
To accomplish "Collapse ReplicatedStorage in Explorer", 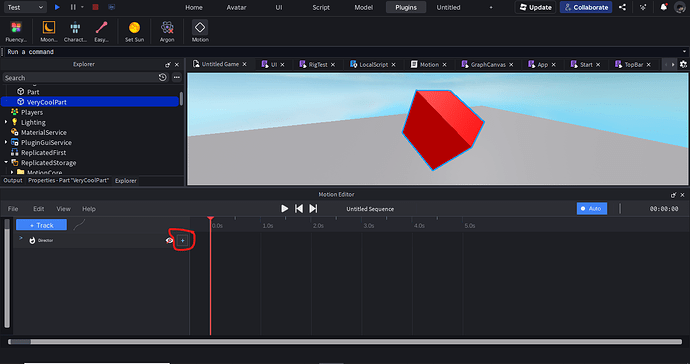I will pos(6,162).
